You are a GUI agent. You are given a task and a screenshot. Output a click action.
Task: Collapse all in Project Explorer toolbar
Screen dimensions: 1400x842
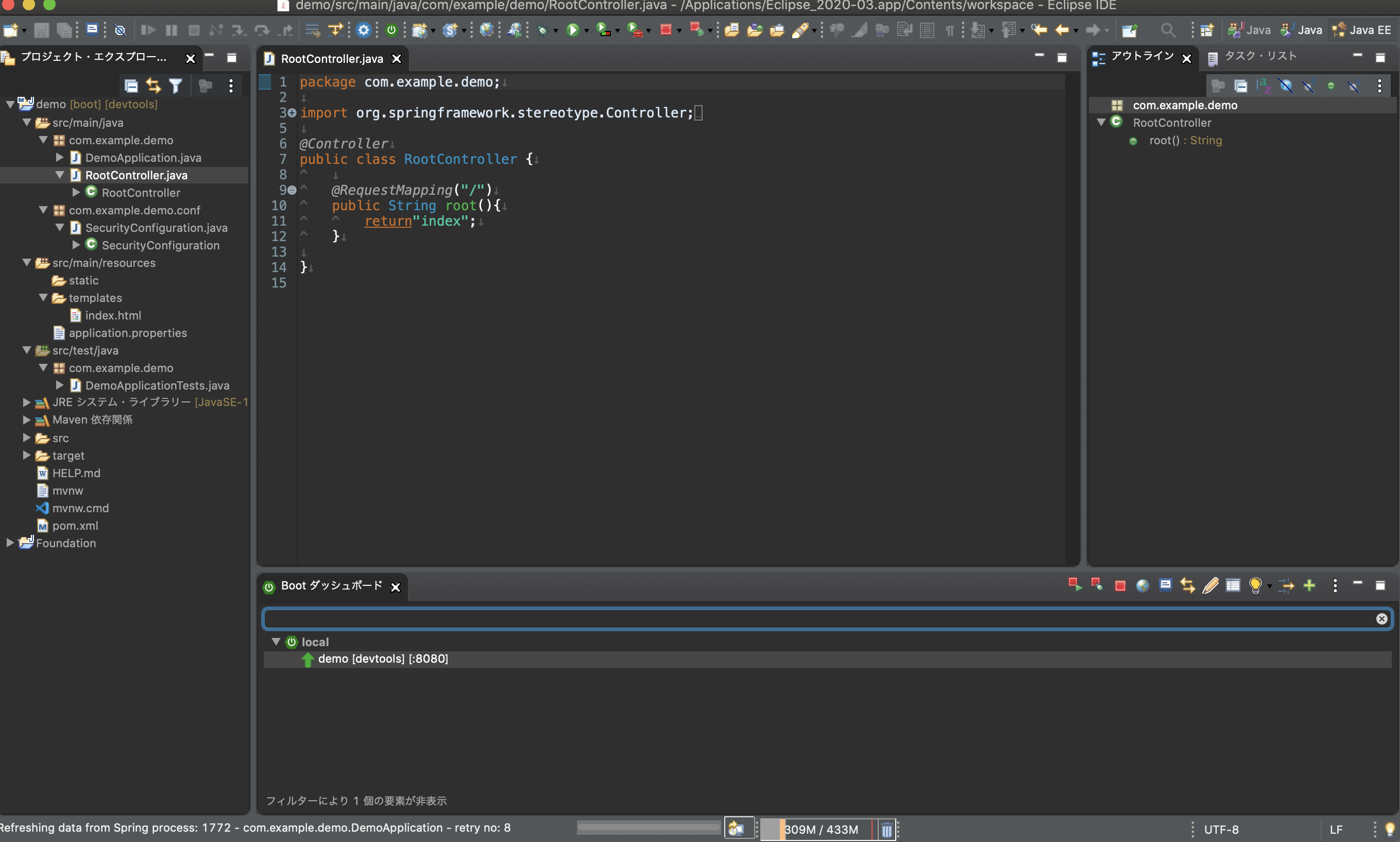131,86
